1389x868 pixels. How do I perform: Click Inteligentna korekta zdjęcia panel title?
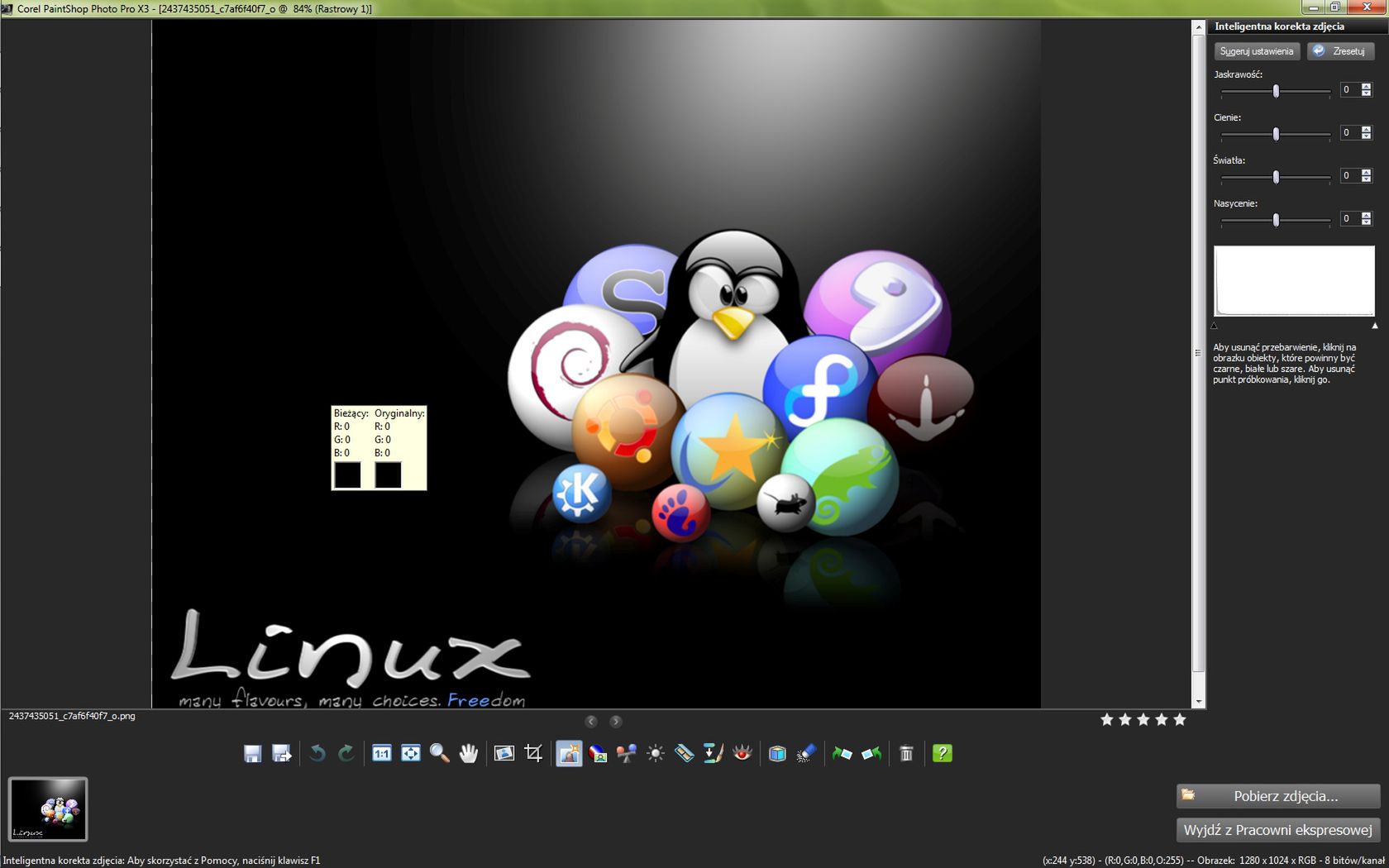pyautogui.click(x=1279, y=26)
